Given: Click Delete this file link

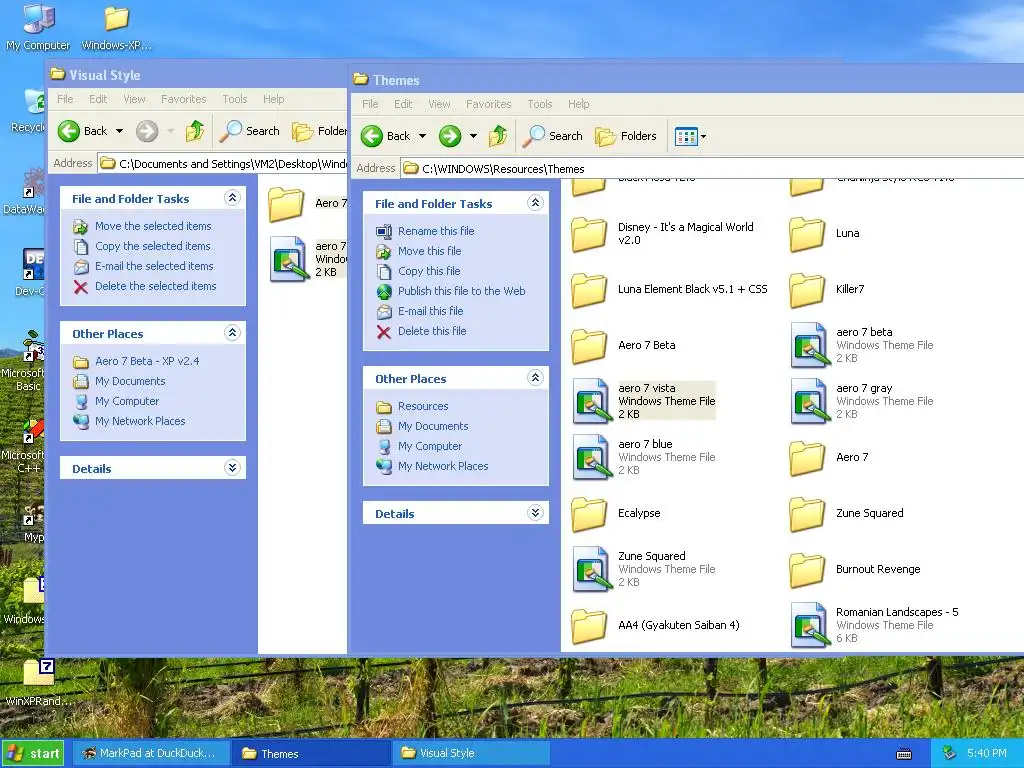Looking at the screenshot, I should [x=432, y=331].
